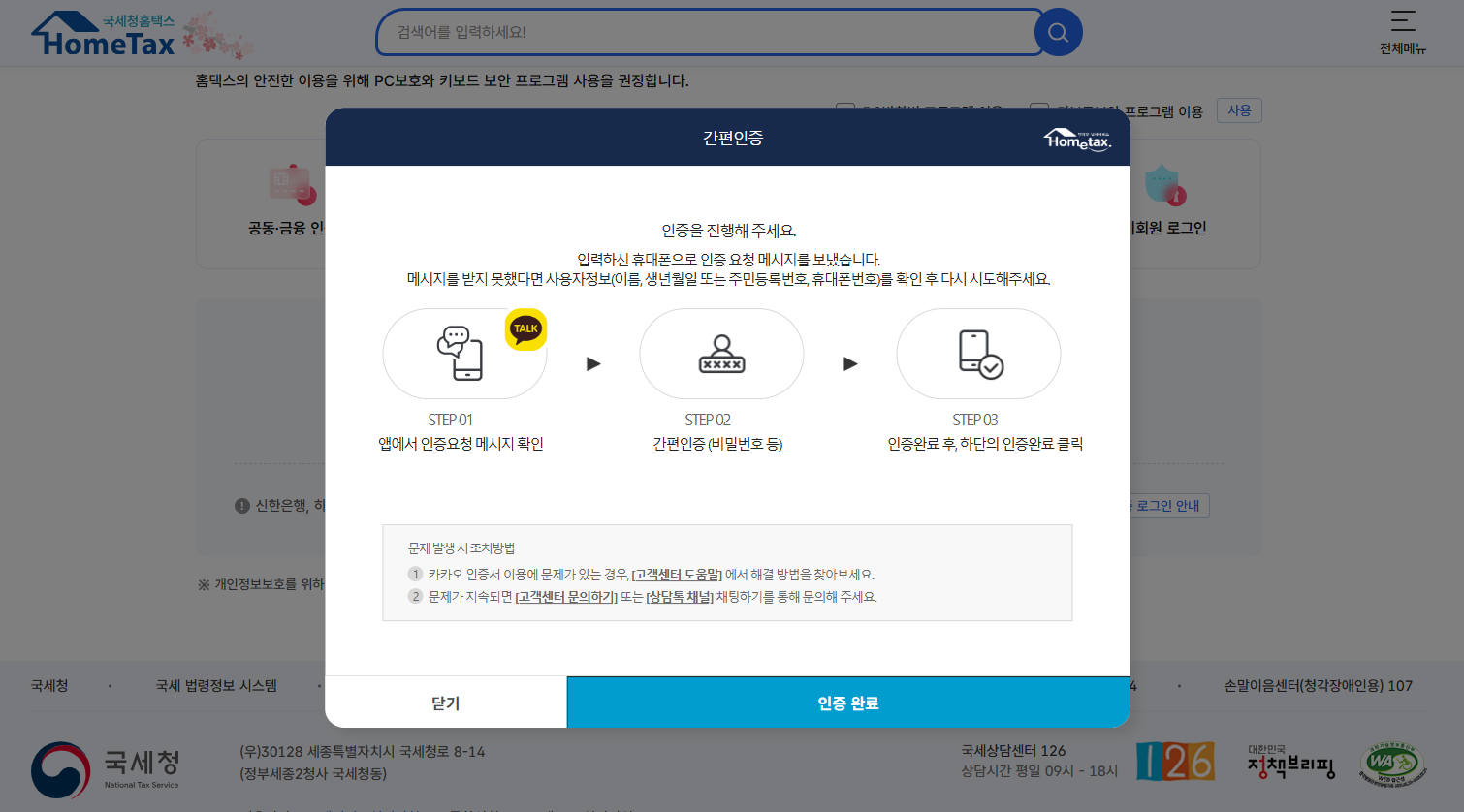
Task: Select the masked password icon in STEP 02
Action: [x=721, y=353]
